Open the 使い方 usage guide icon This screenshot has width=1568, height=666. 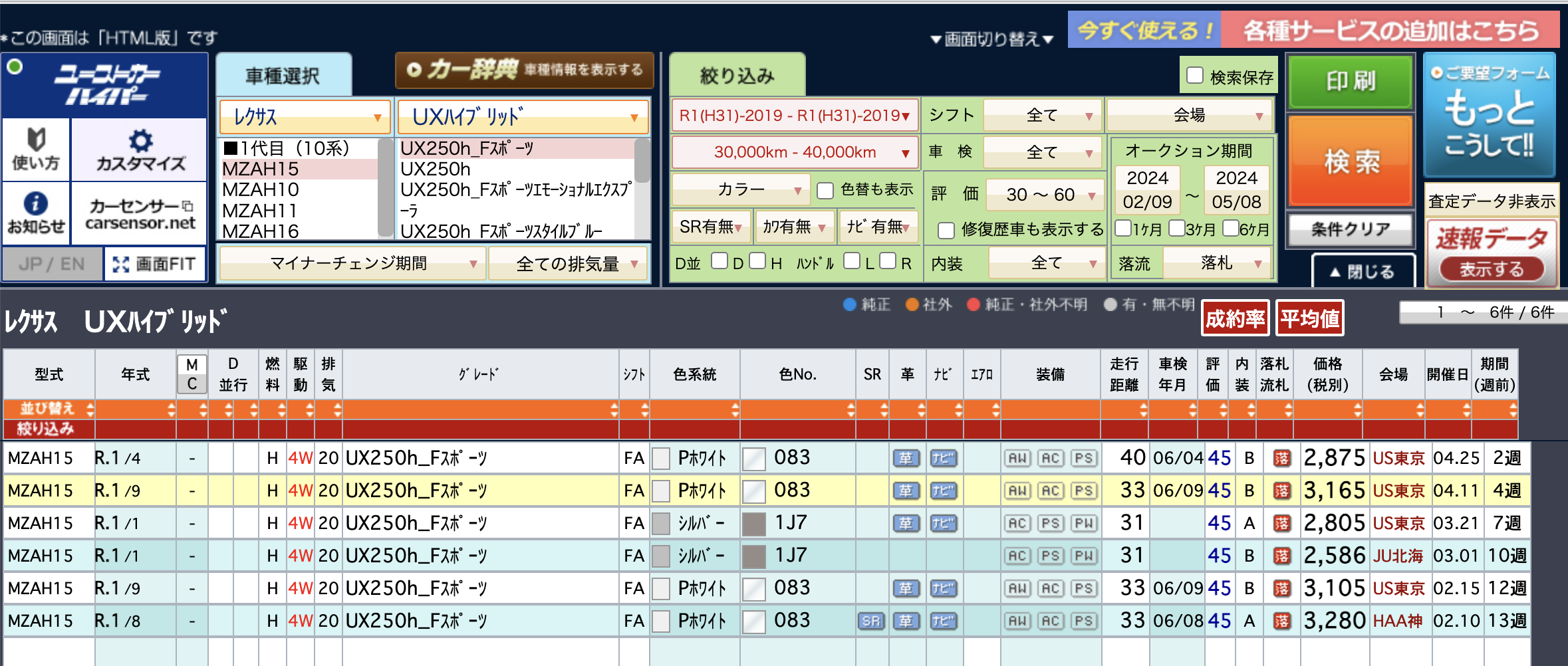(36, 150)
